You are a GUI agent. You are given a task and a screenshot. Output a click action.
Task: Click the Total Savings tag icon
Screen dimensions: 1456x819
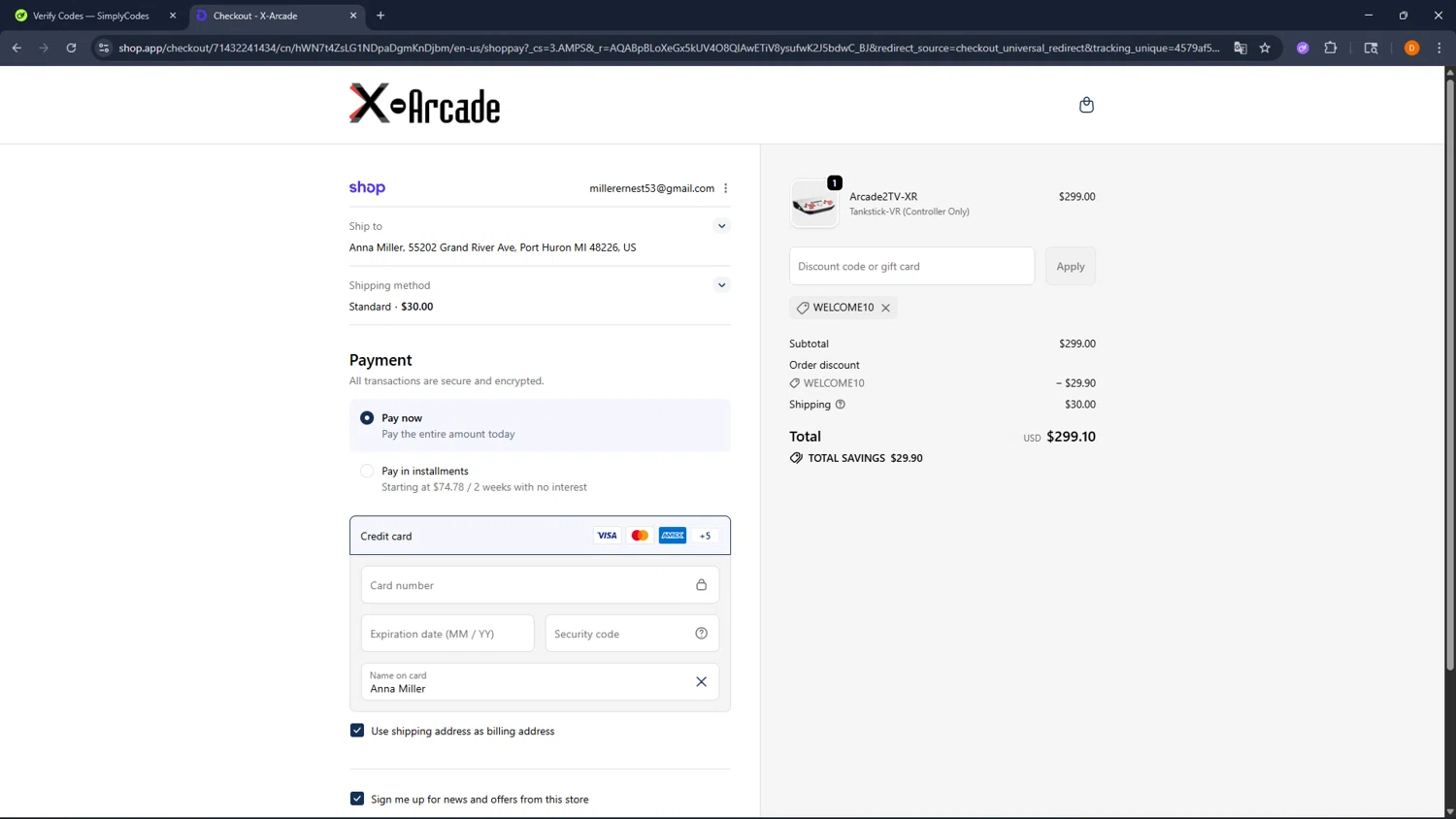click(796, 458)
